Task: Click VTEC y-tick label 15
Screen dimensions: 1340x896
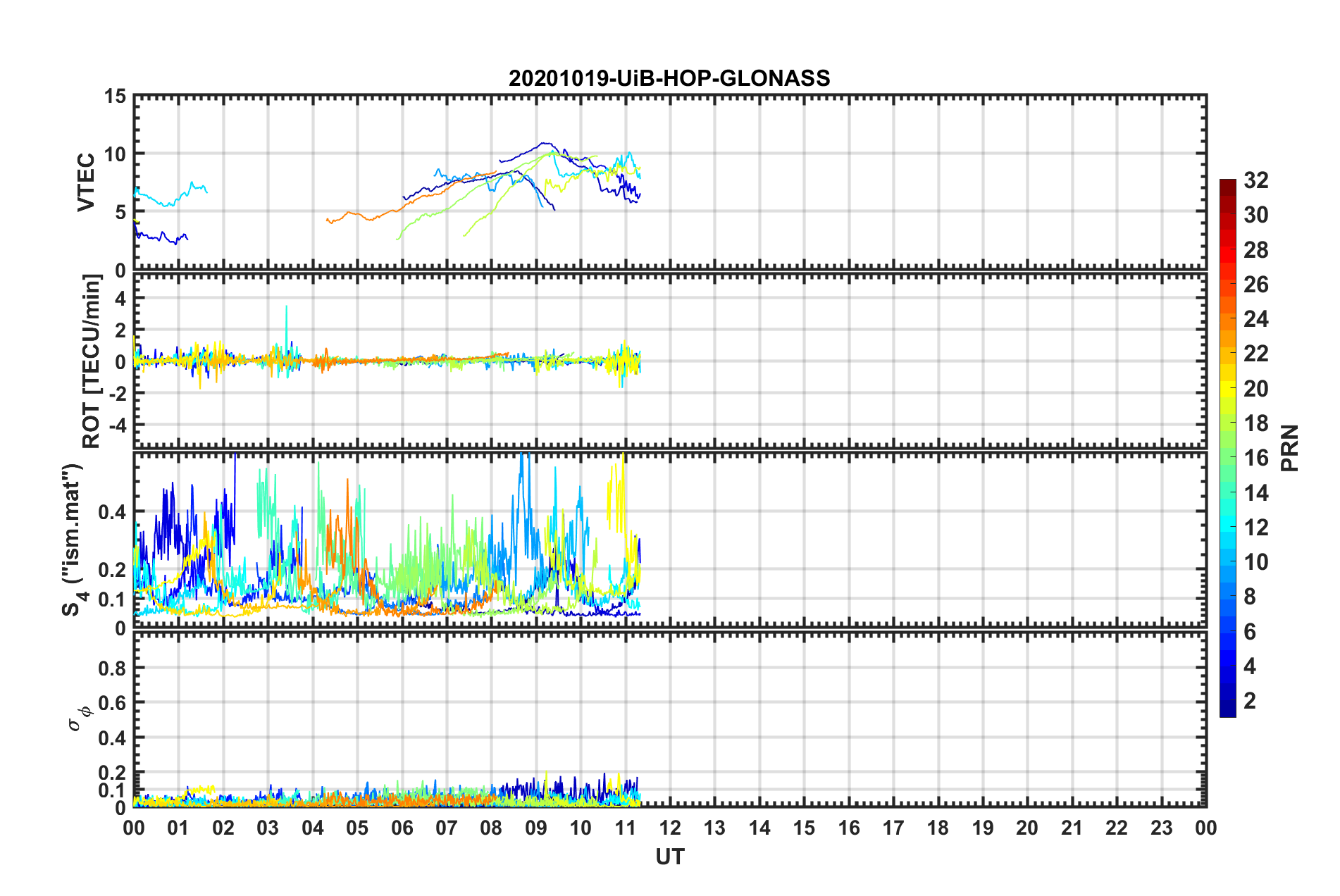Action: click(x=115, y=96)
